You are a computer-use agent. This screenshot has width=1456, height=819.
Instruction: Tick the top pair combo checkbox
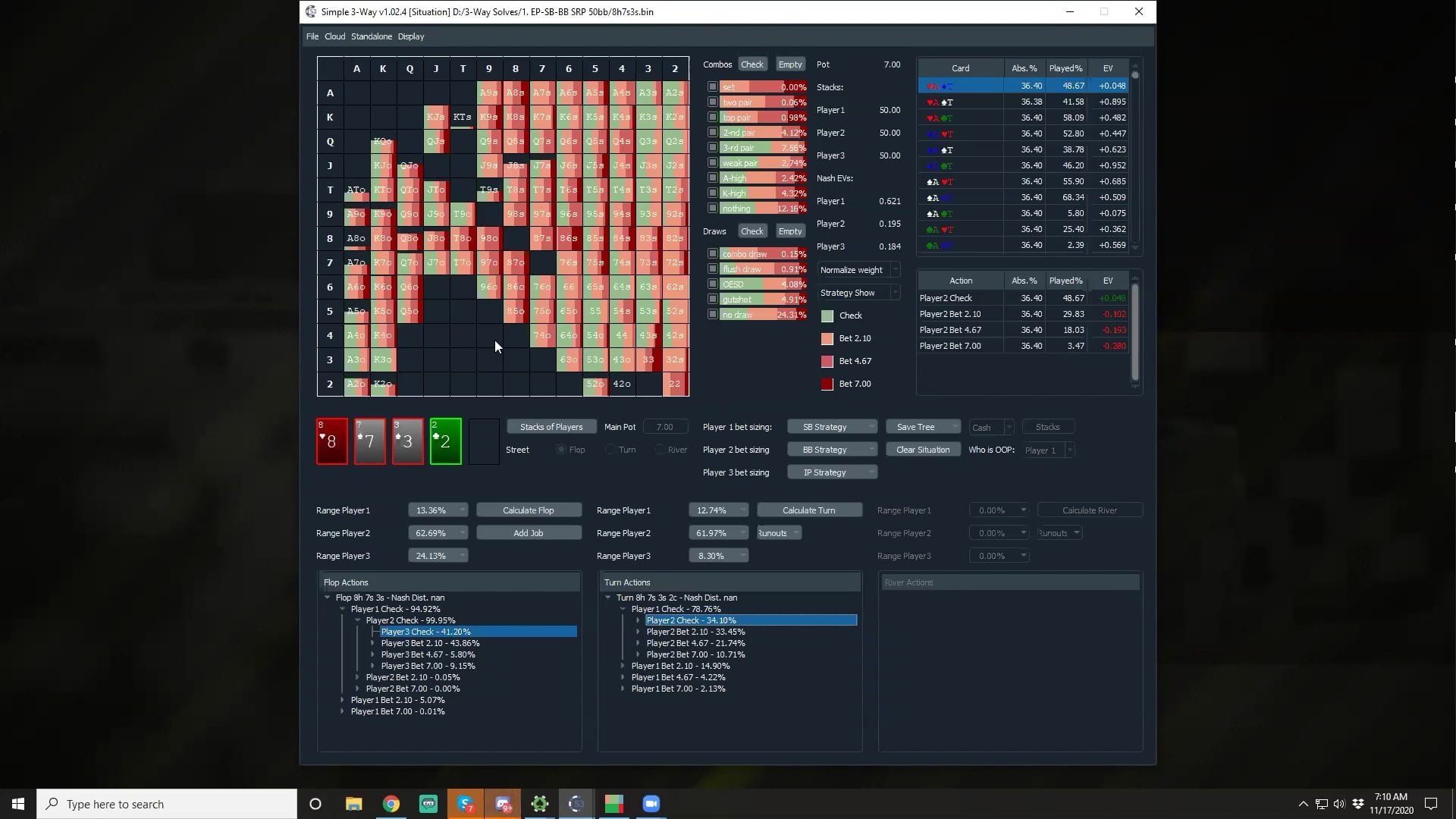pyautogui.click(x=712, y=118)
